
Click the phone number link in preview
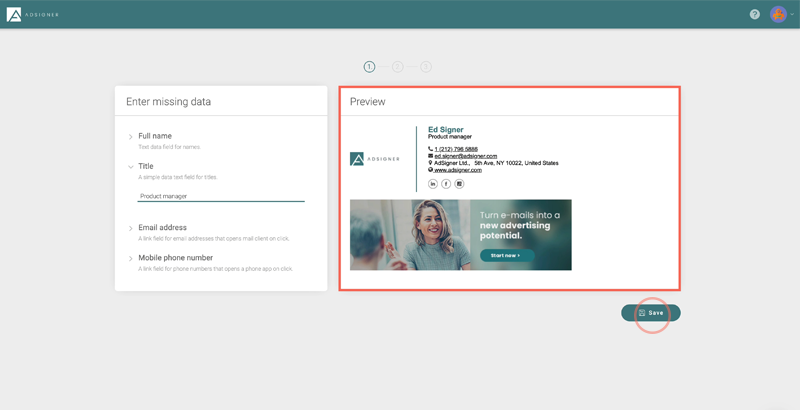point(456,149)
